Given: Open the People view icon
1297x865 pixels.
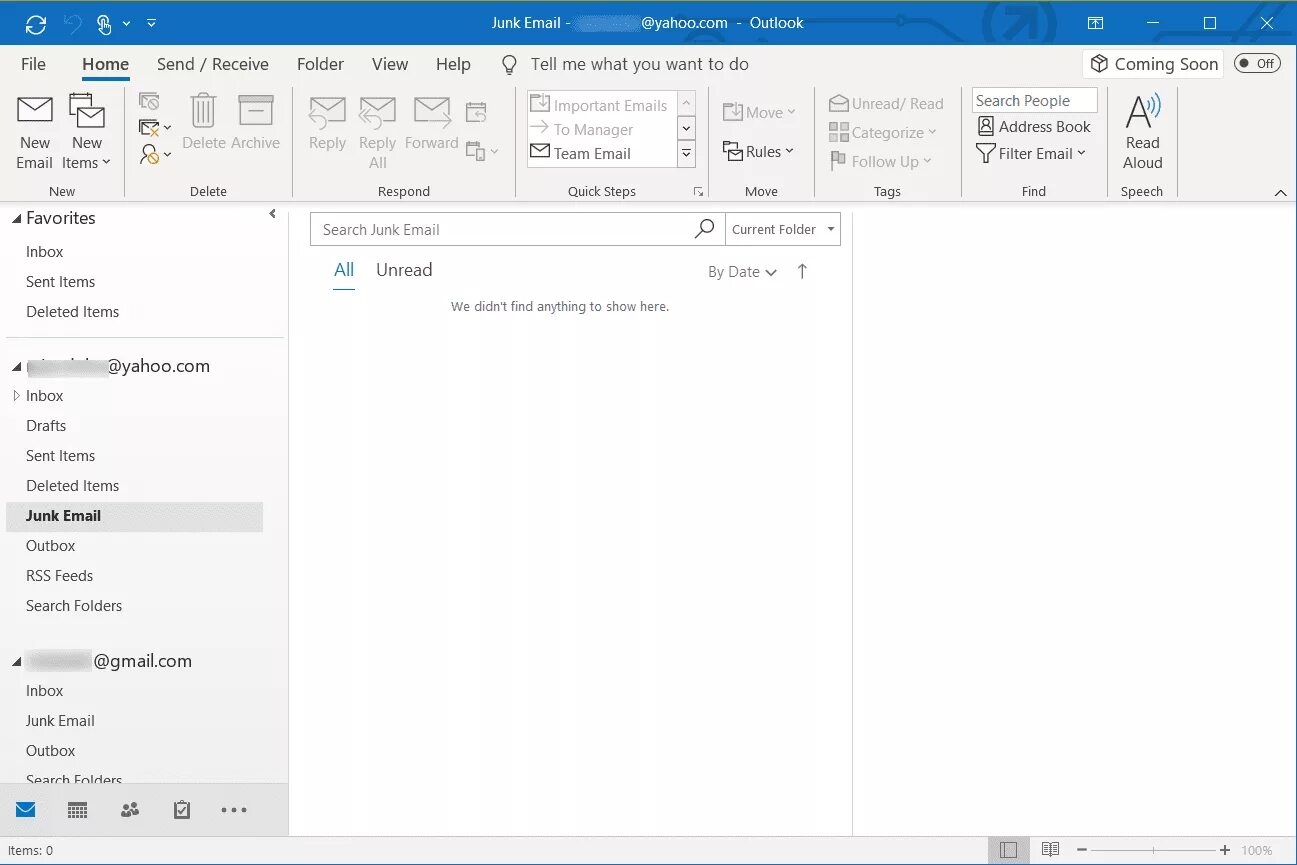Looking at the screenshot, I should [x=130, y=810].
